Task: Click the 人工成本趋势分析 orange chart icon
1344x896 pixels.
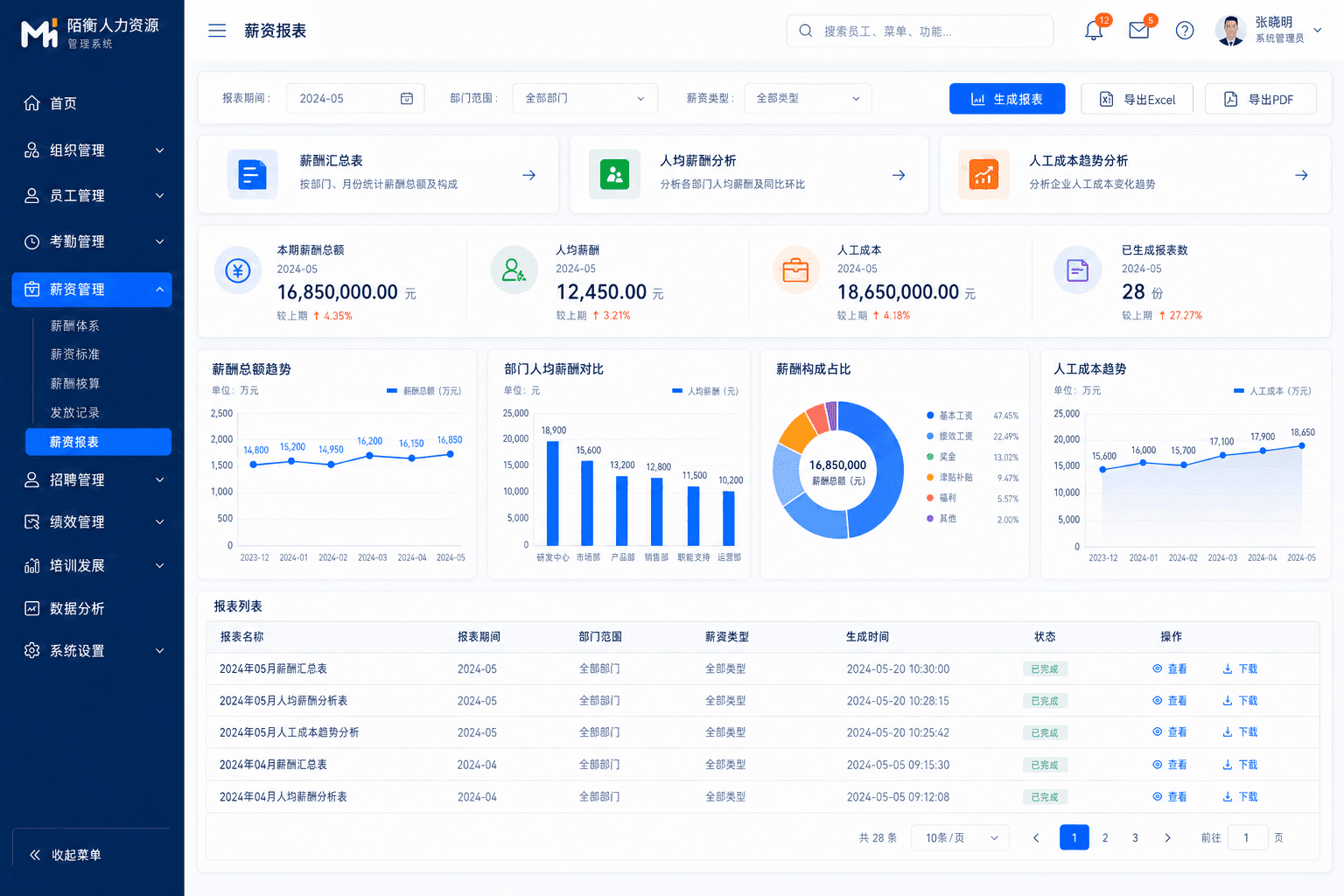Action: (x=983, y=175)
